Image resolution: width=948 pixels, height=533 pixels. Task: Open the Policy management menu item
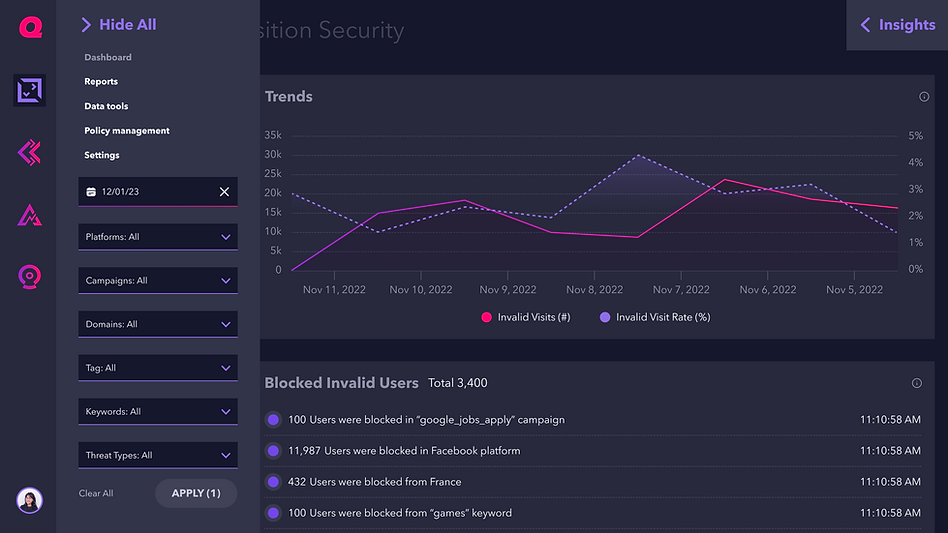[x=126, y=131]
